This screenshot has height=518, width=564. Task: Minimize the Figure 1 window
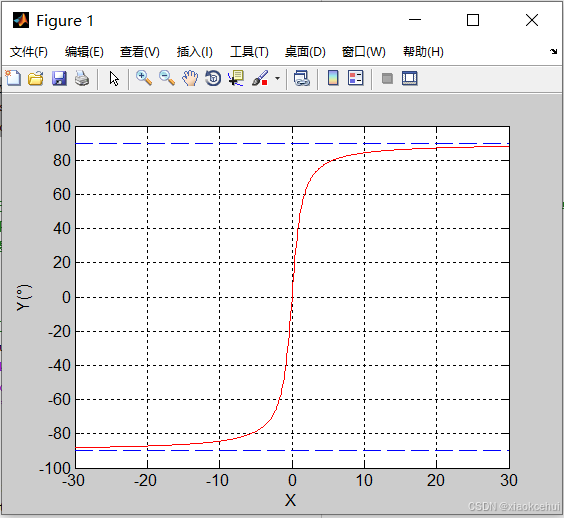coord(415,20)
